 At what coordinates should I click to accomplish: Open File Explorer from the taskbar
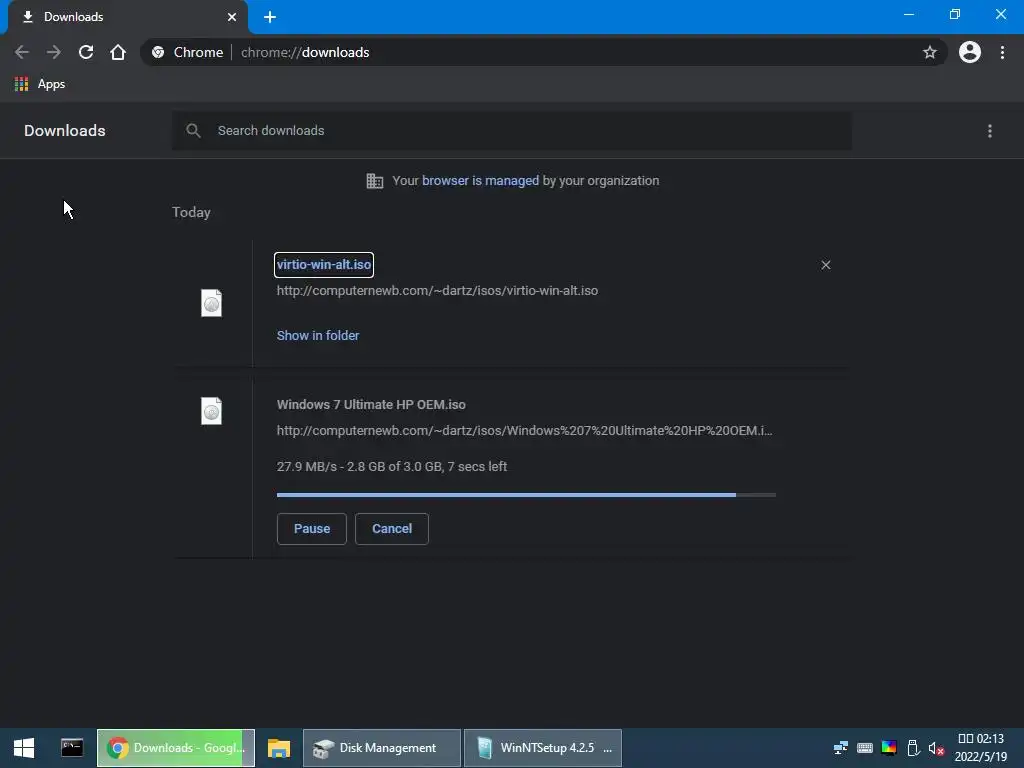point(279,748)
